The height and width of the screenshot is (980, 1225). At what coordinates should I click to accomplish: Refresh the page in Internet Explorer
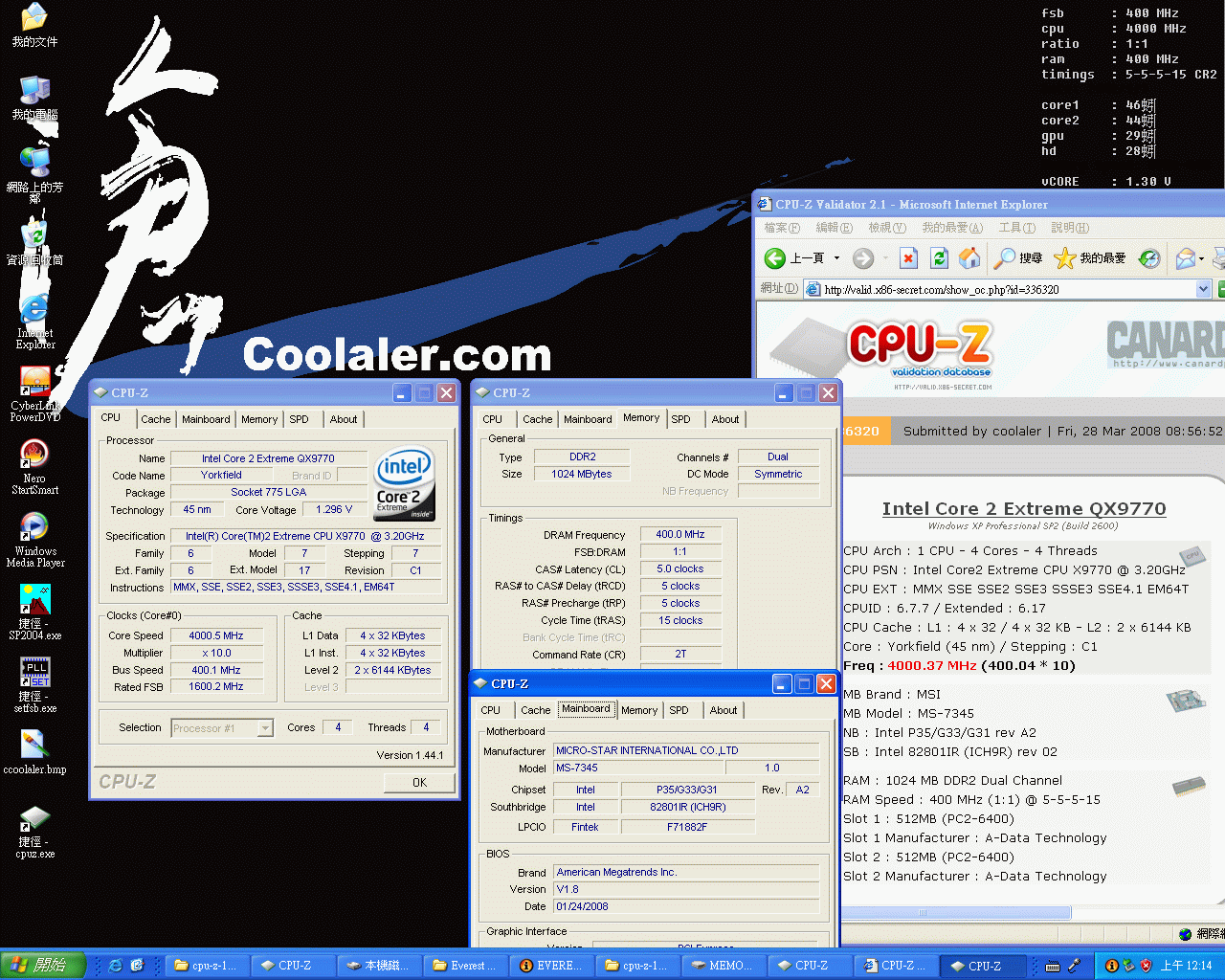(x=940, y=257)
